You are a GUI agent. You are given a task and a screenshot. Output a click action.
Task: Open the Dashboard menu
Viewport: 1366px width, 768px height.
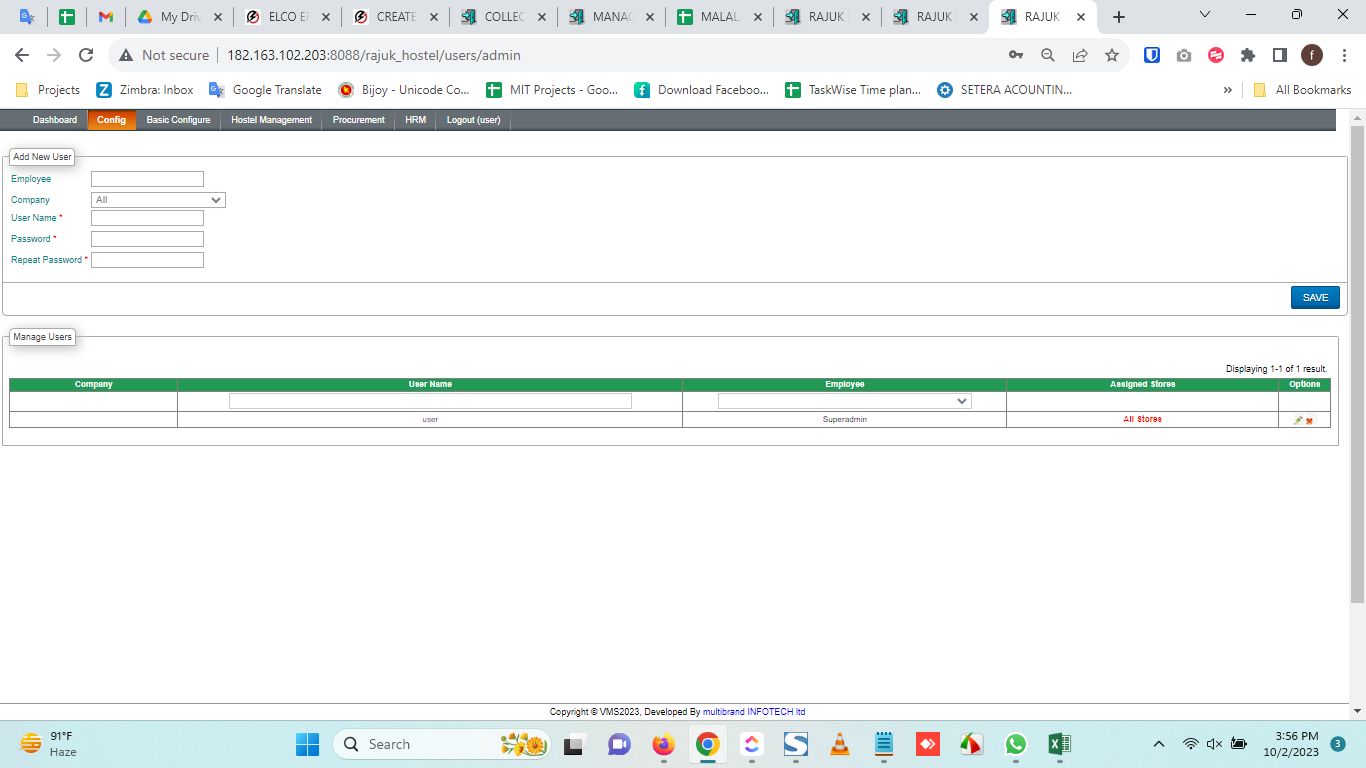pos(55,120)
